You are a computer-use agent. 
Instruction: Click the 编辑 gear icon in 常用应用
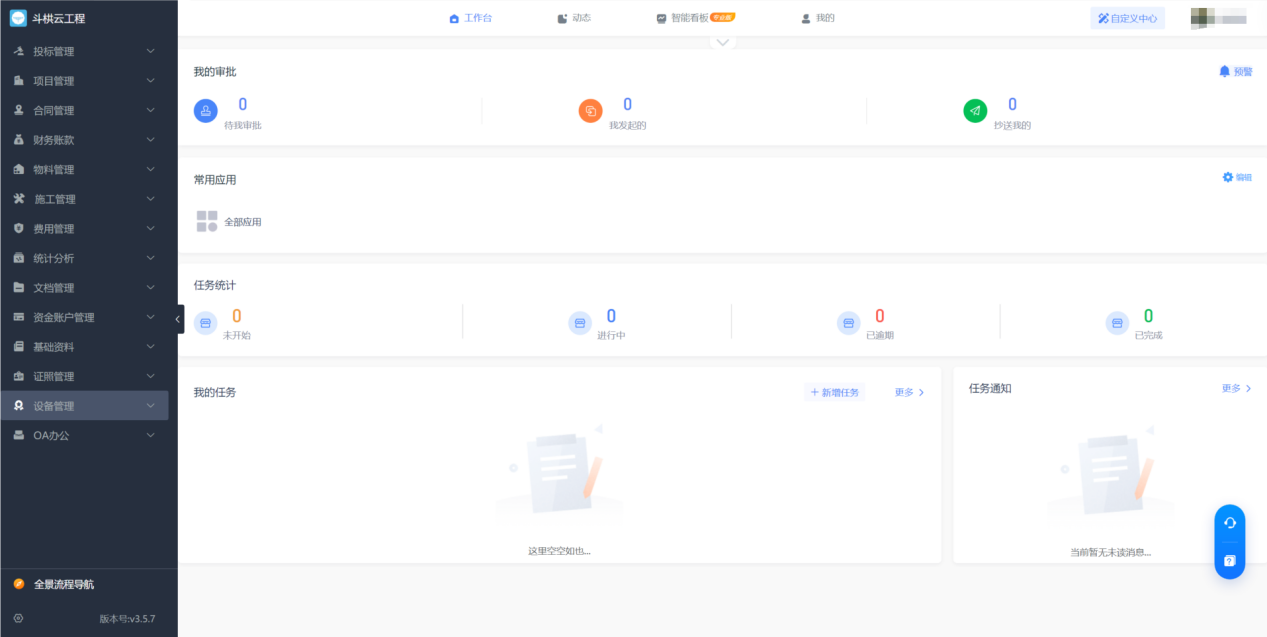[x=1228, y=177]
